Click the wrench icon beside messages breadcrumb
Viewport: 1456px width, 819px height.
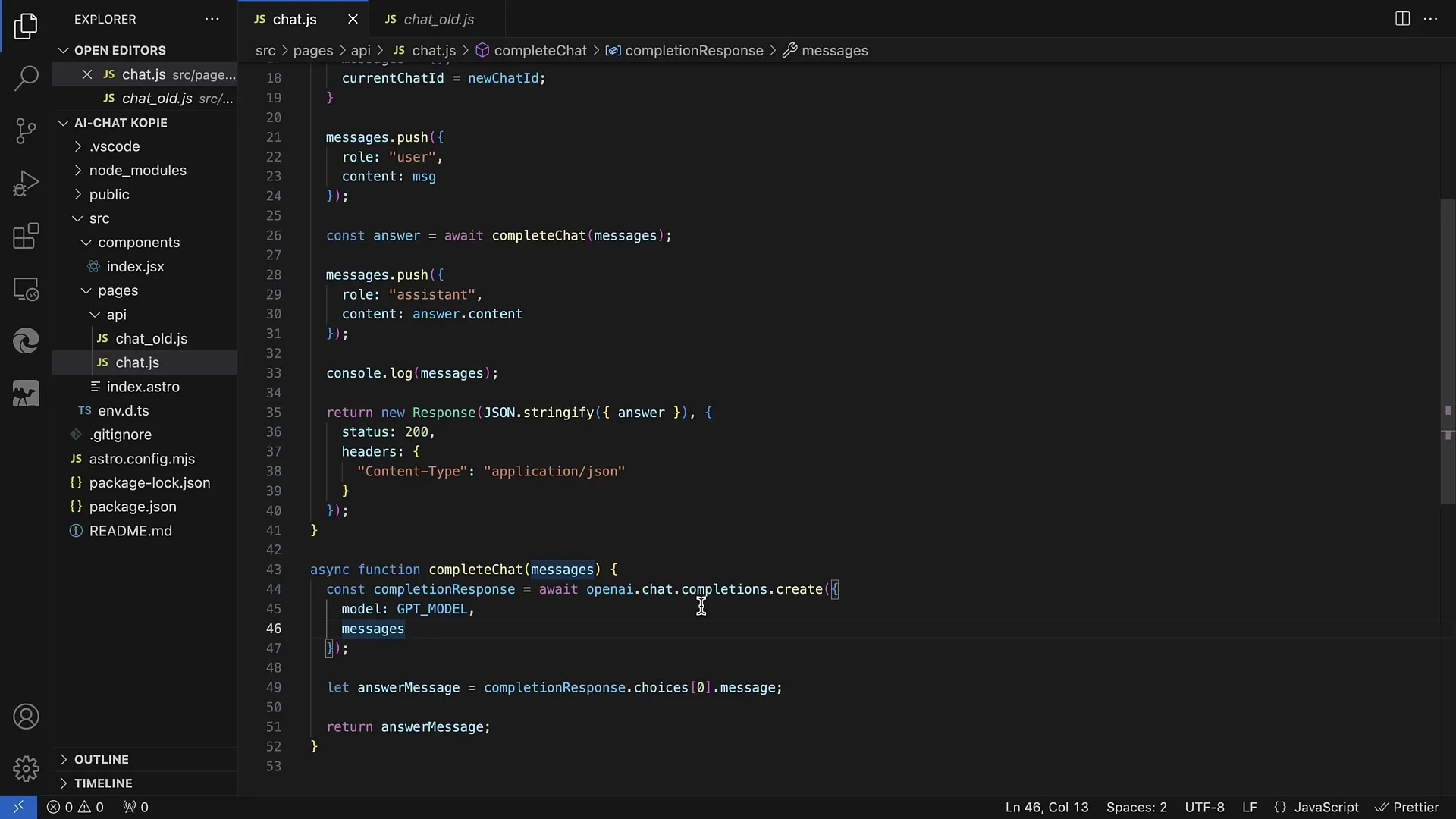pyautogui.click(x=789, y=51)
